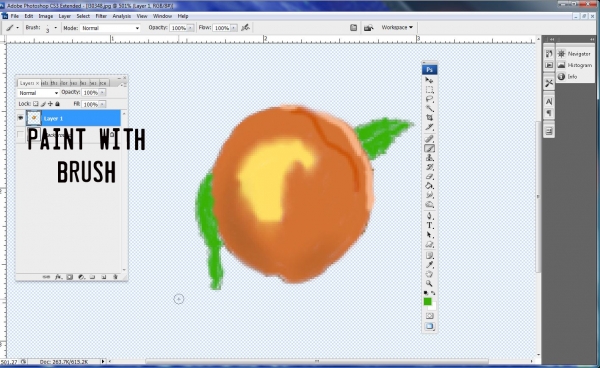Enable lock position in Layers panel
Screen dimensions: 600x368
click(x=50, y=104)
